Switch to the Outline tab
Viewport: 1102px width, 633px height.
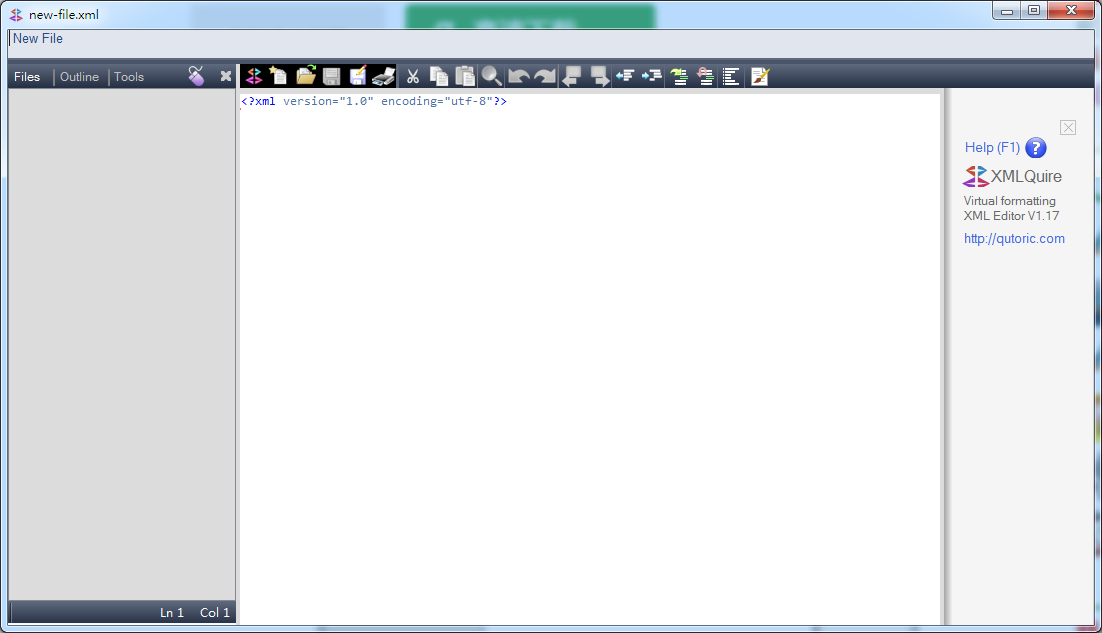79,77
